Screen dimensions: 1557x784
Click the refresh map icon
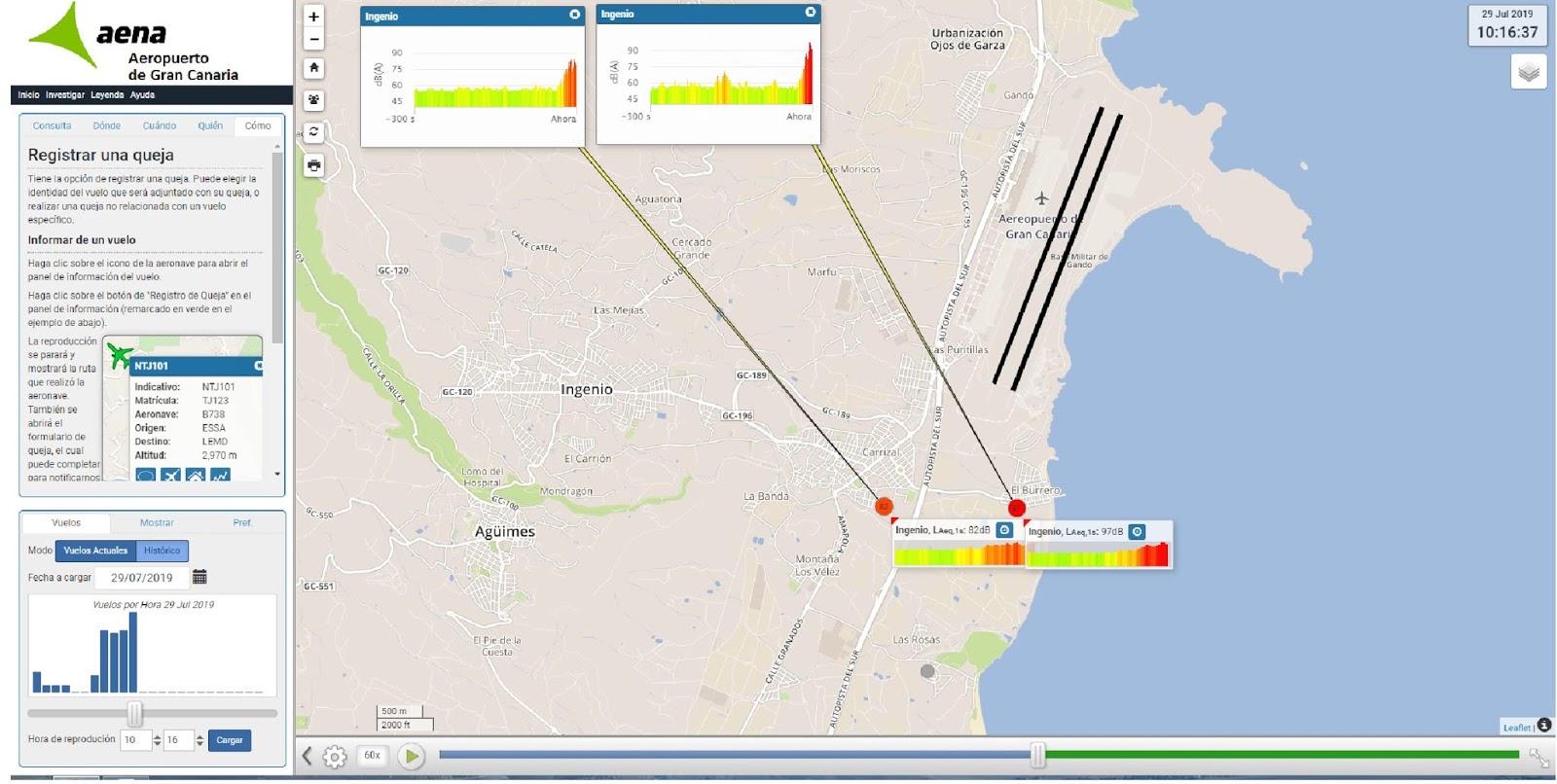click(313, 131)
